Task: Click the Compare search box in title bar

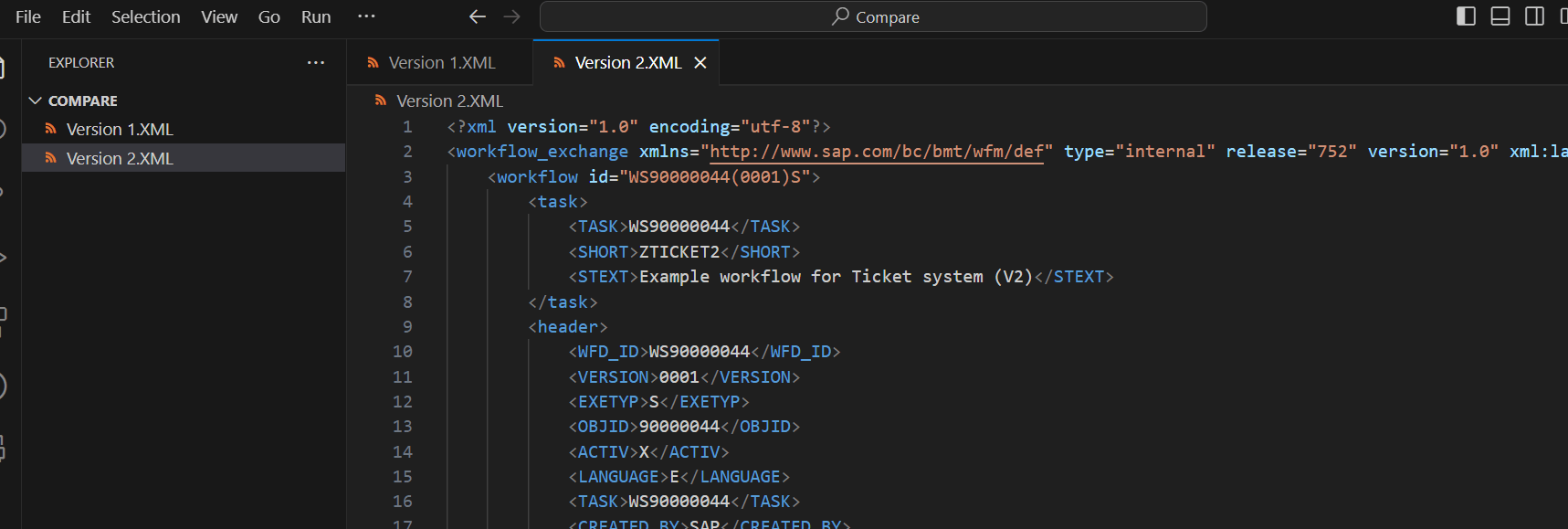Action: pyautogui.click(x=873, y=16)
